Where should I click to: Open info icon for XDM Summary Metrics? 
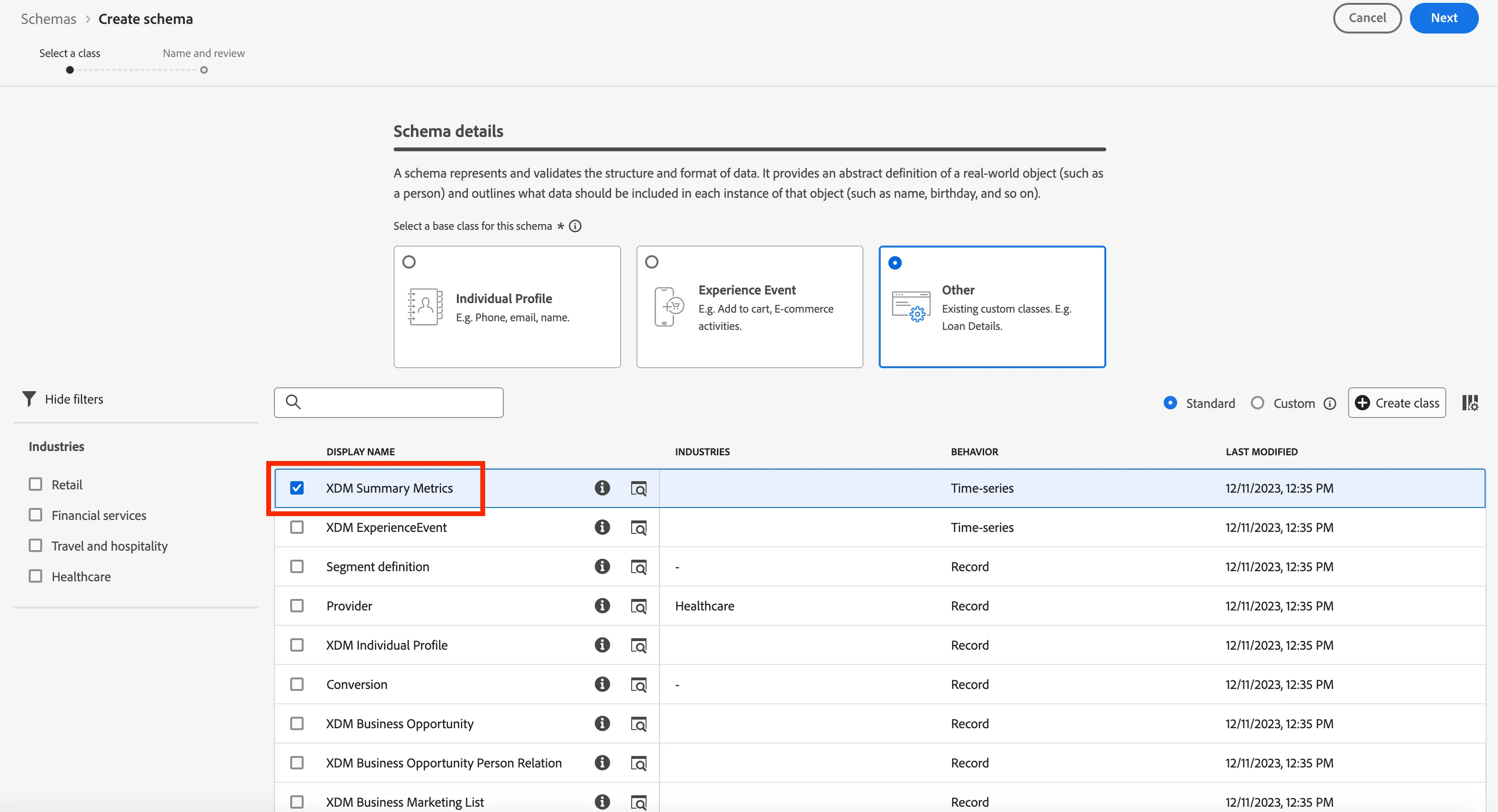tap(602, 488)
